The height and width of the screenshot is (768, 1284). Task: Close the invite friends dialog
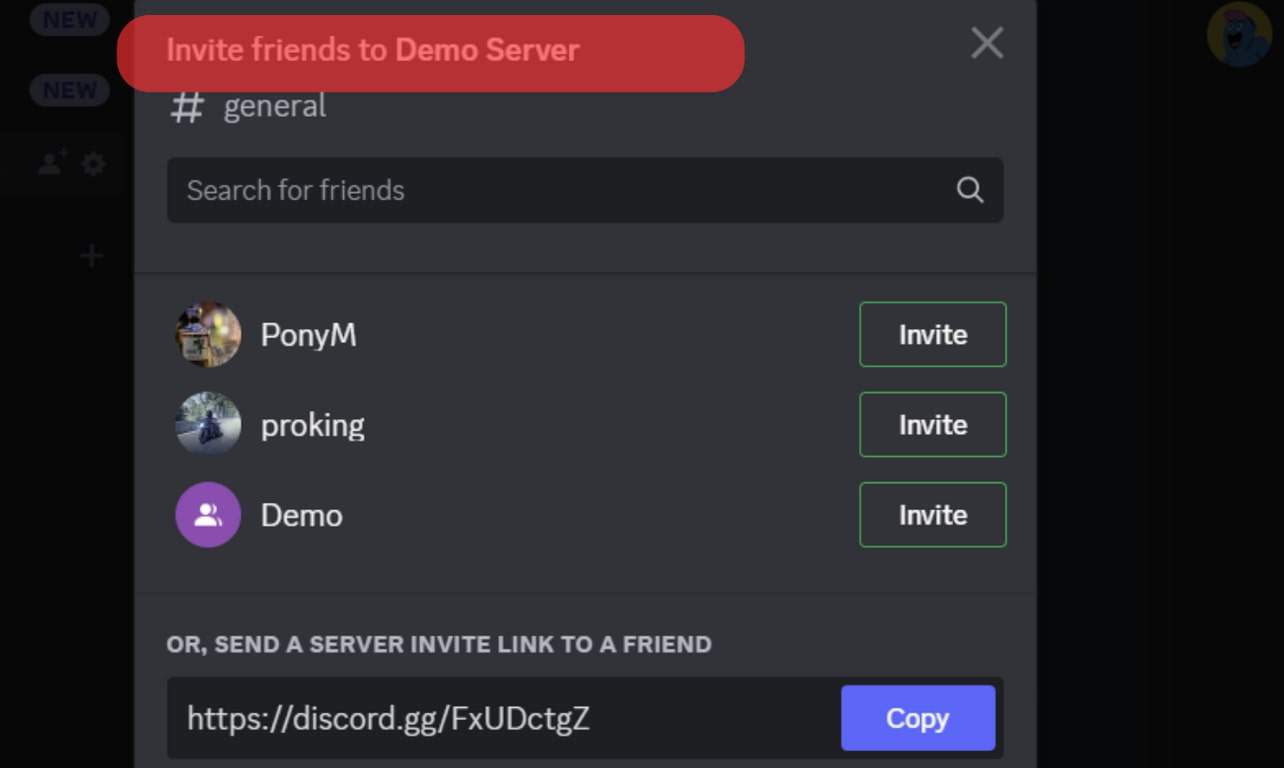pos(987,43)
